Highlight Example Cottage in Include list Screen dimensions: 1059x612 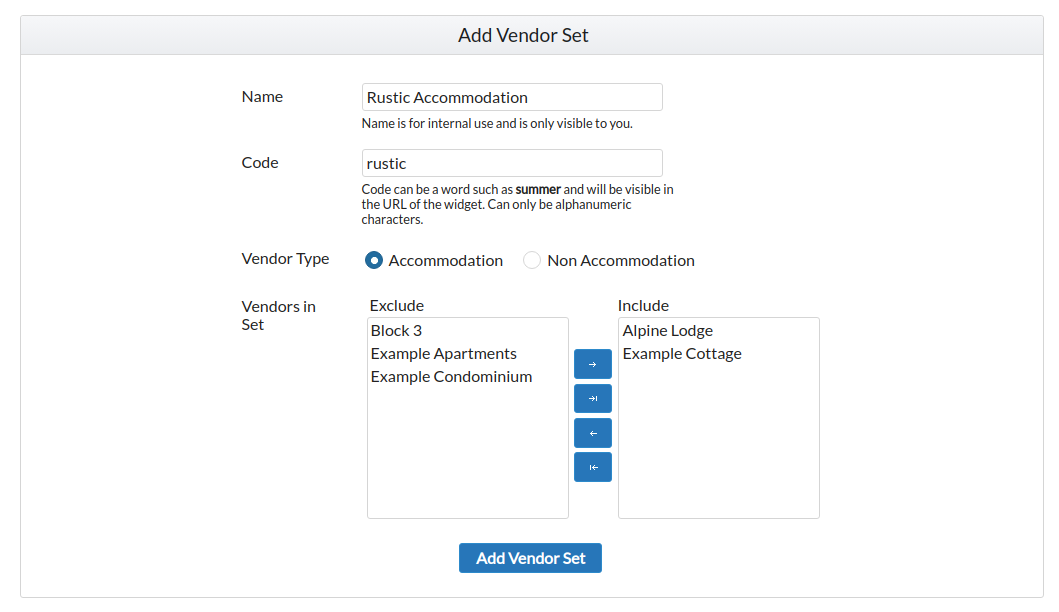(x=681, y=354)
